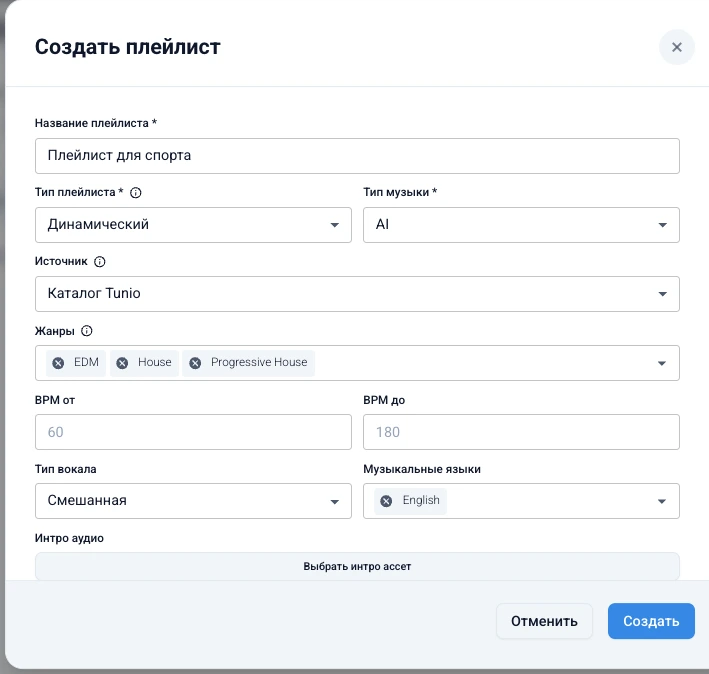Viewport: 709px width, 674px height.
Task: Close the Создать плейлист dialog
Action: pos(677,47)
